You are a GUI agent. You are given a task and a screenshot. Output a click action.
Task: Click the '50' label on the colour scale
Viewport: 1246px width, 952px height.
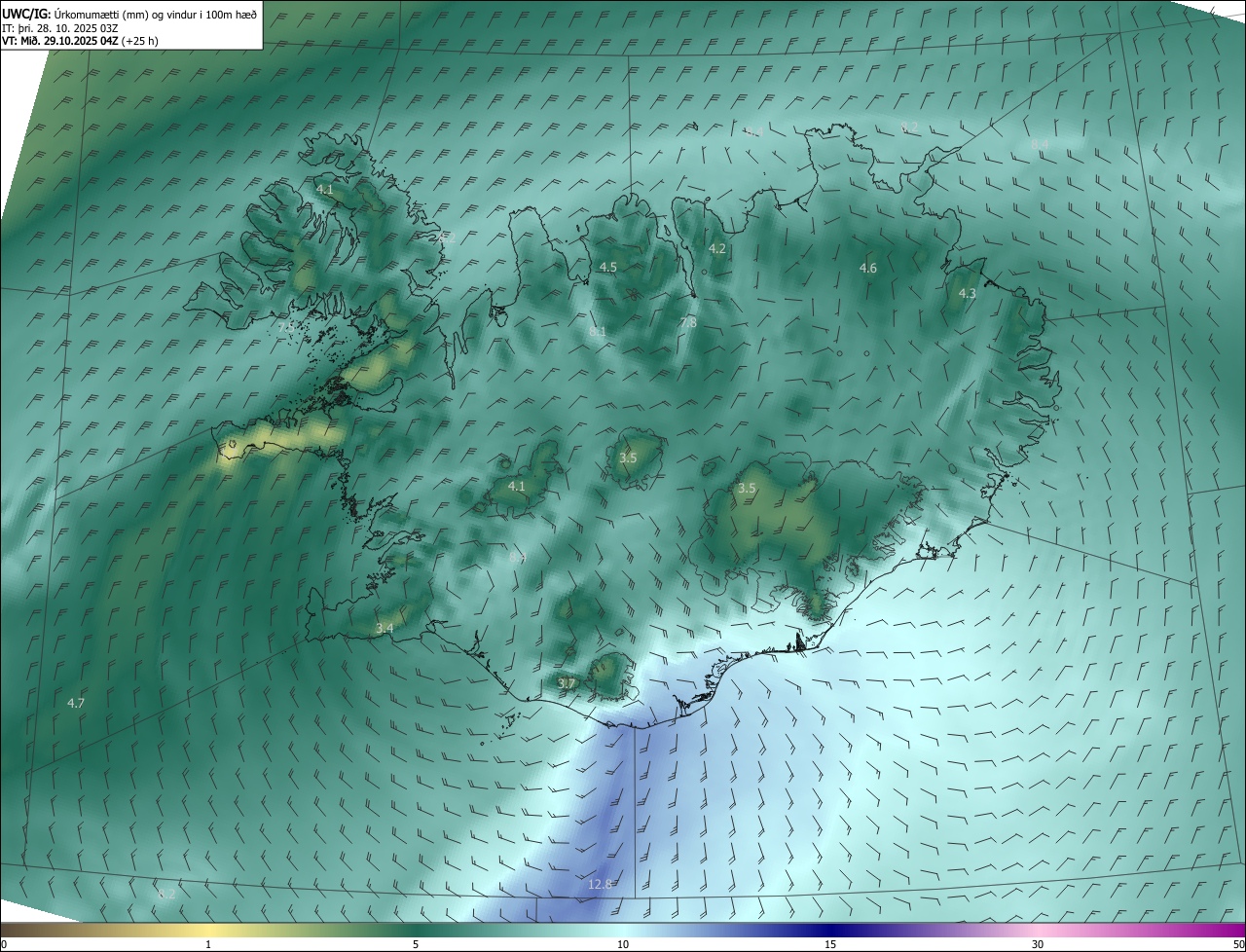click(1238, 944)
